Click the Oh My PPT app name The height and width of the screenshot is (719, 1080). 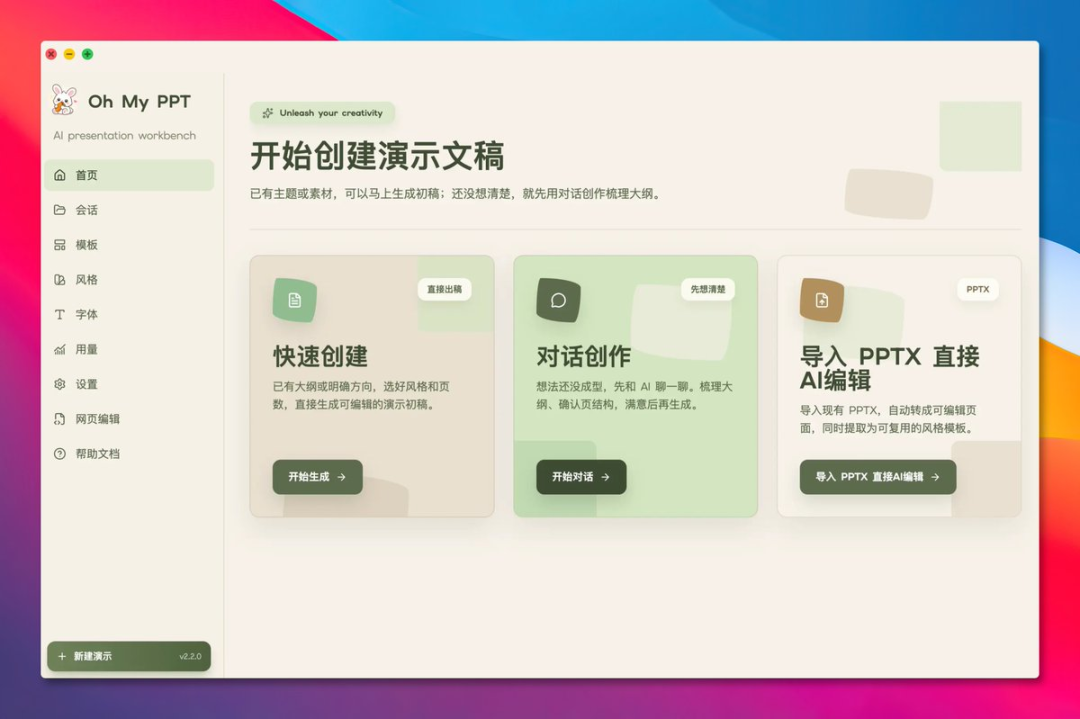click(139, 101)
